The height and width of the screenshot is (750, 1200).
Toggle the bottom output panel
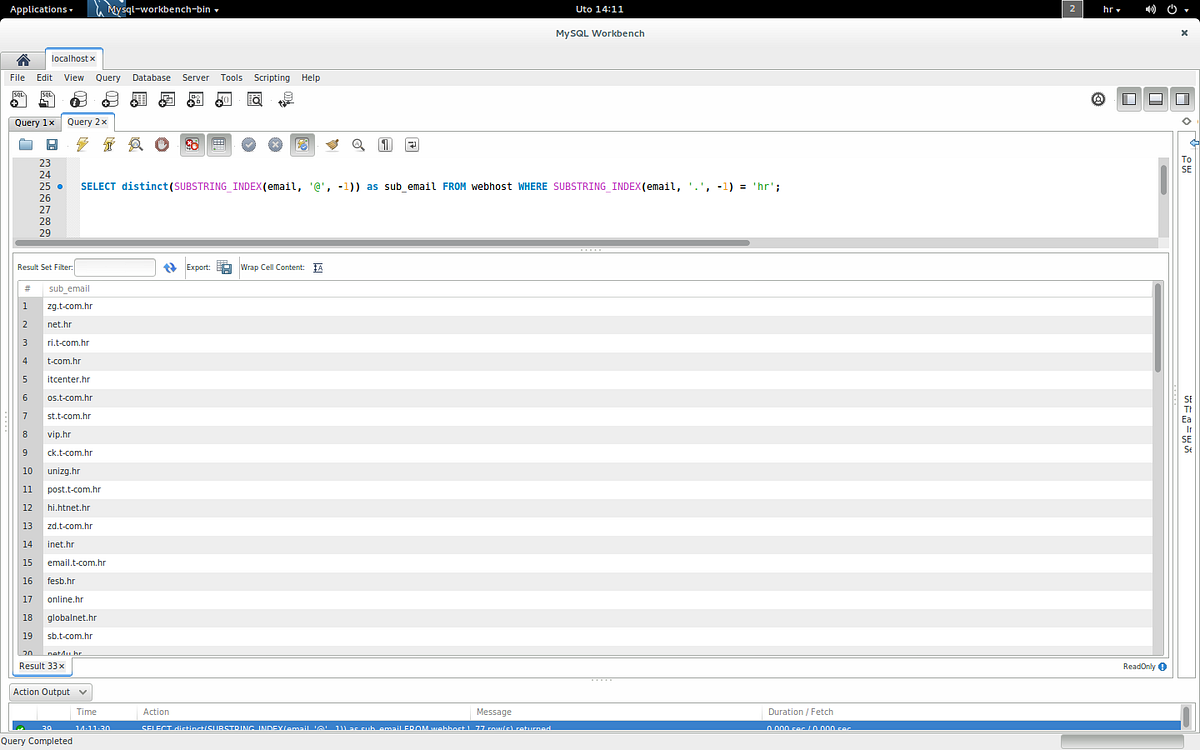point(1155,99)
